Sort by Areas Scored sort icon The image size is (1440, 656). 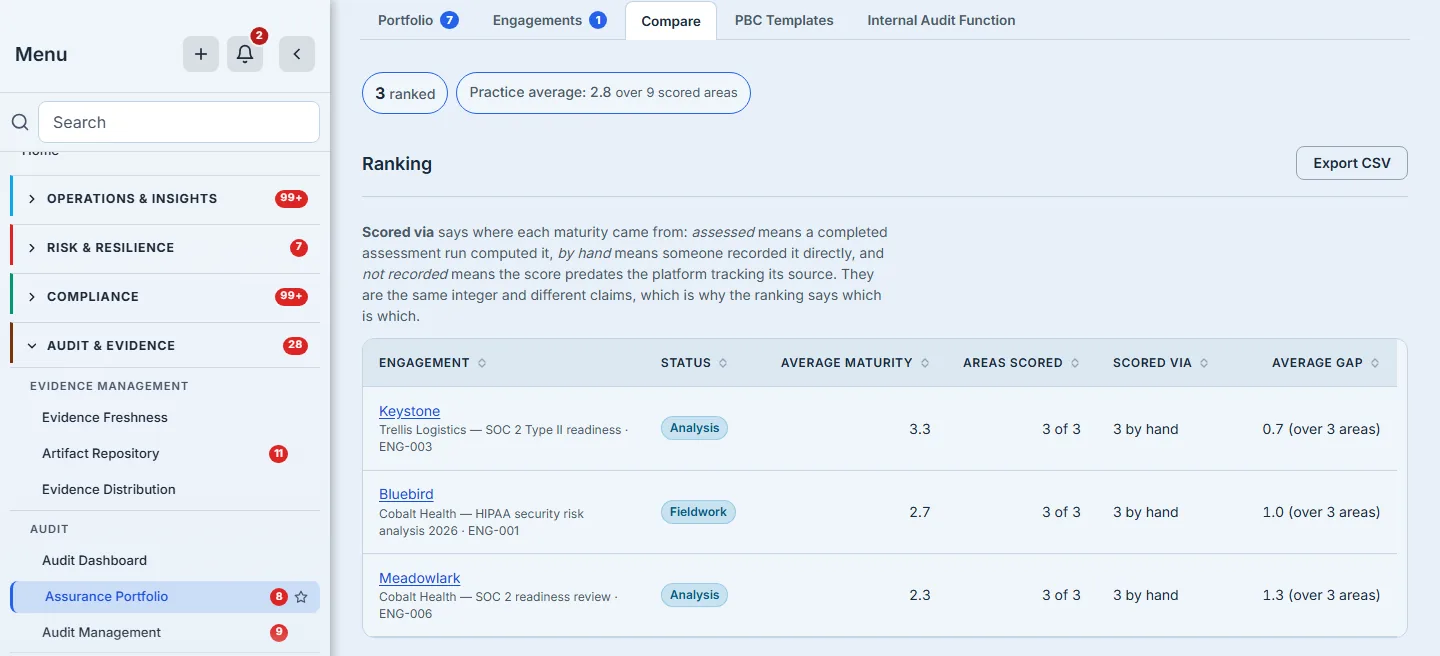[1075, 363]
